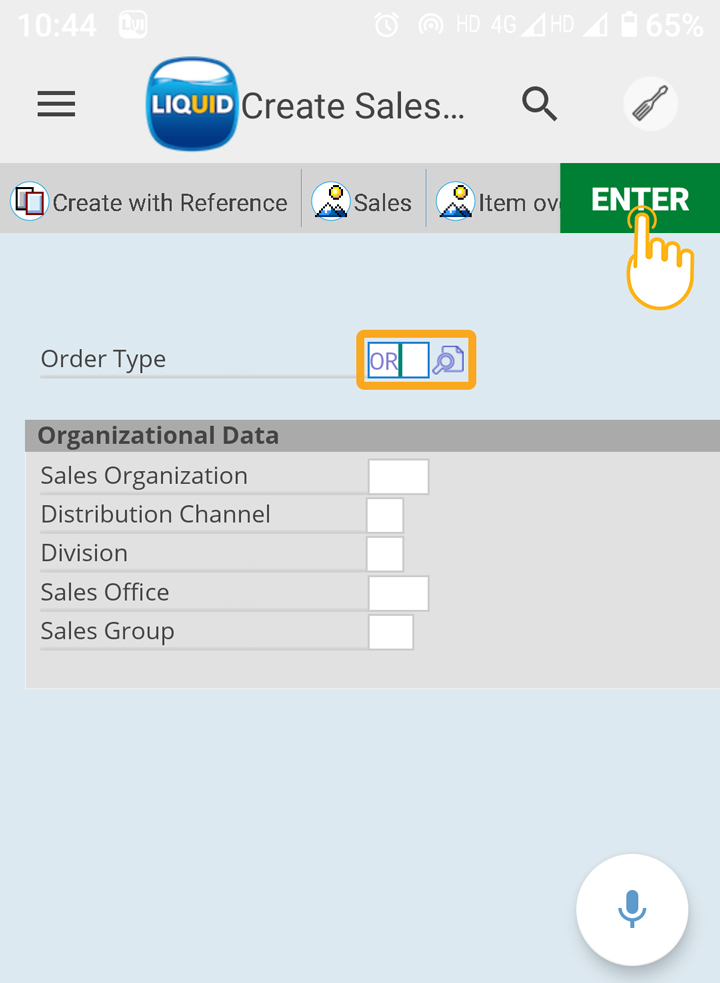Focus the Division input box
The image size is (720, 983).
385,554
